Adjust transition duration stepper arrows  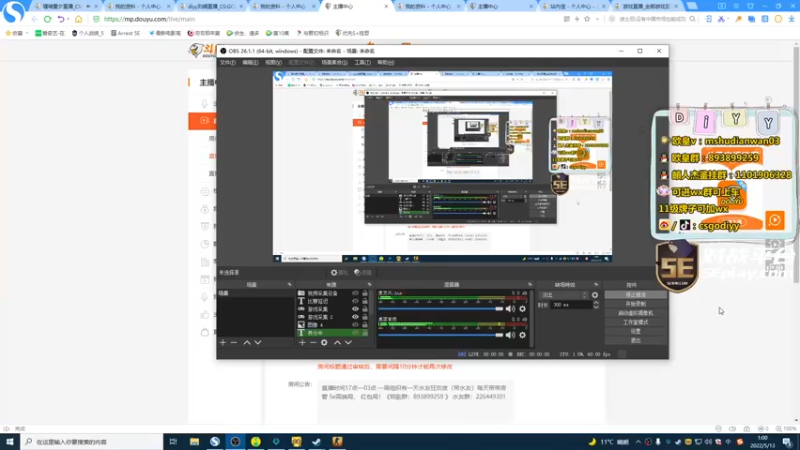click(x=595, y=305)
